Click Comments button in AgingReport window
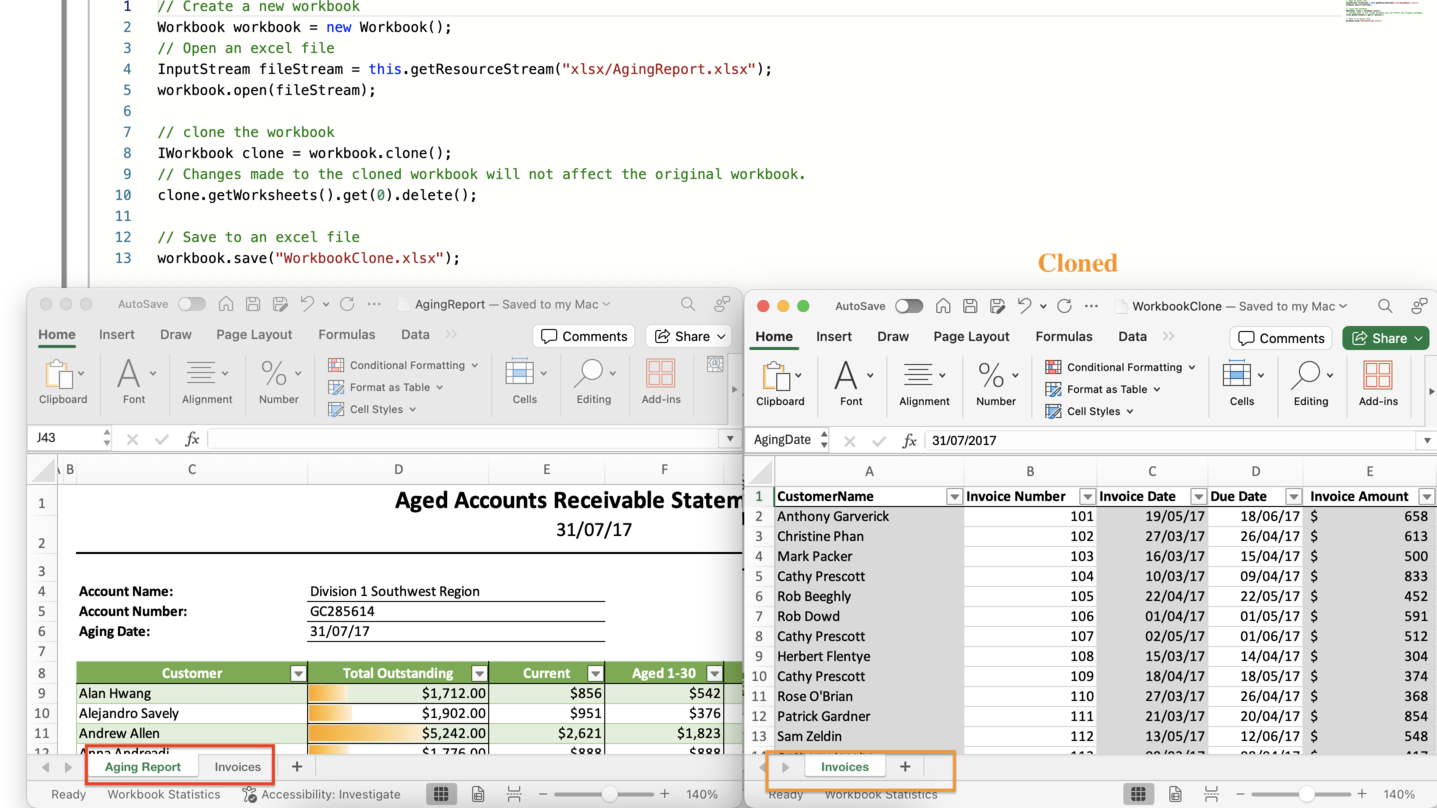This screenshot has height=808, width=1437. pyautogui.click(x=585, y=336)
